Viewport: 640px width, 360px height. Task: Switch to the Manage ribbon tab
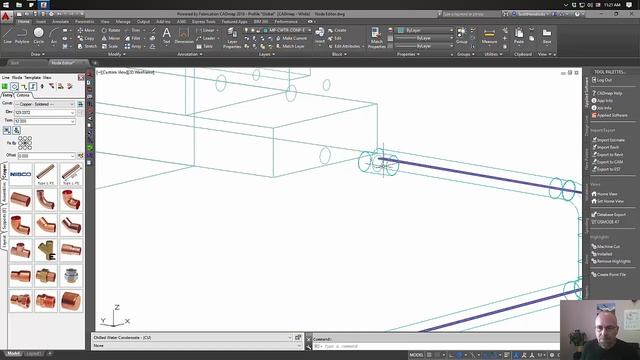pos(123,22)
